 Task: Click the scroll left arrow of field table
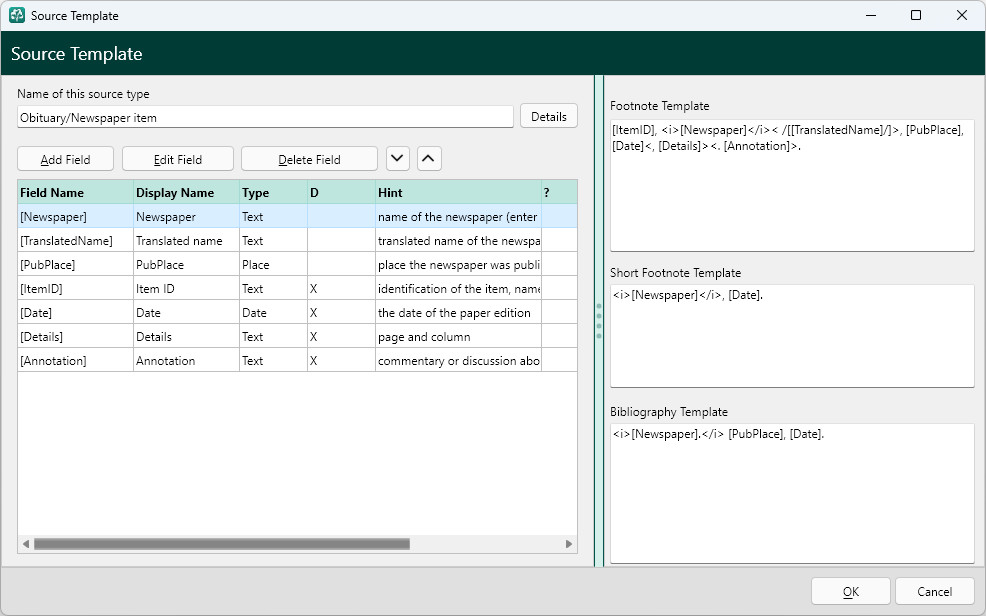26,544
